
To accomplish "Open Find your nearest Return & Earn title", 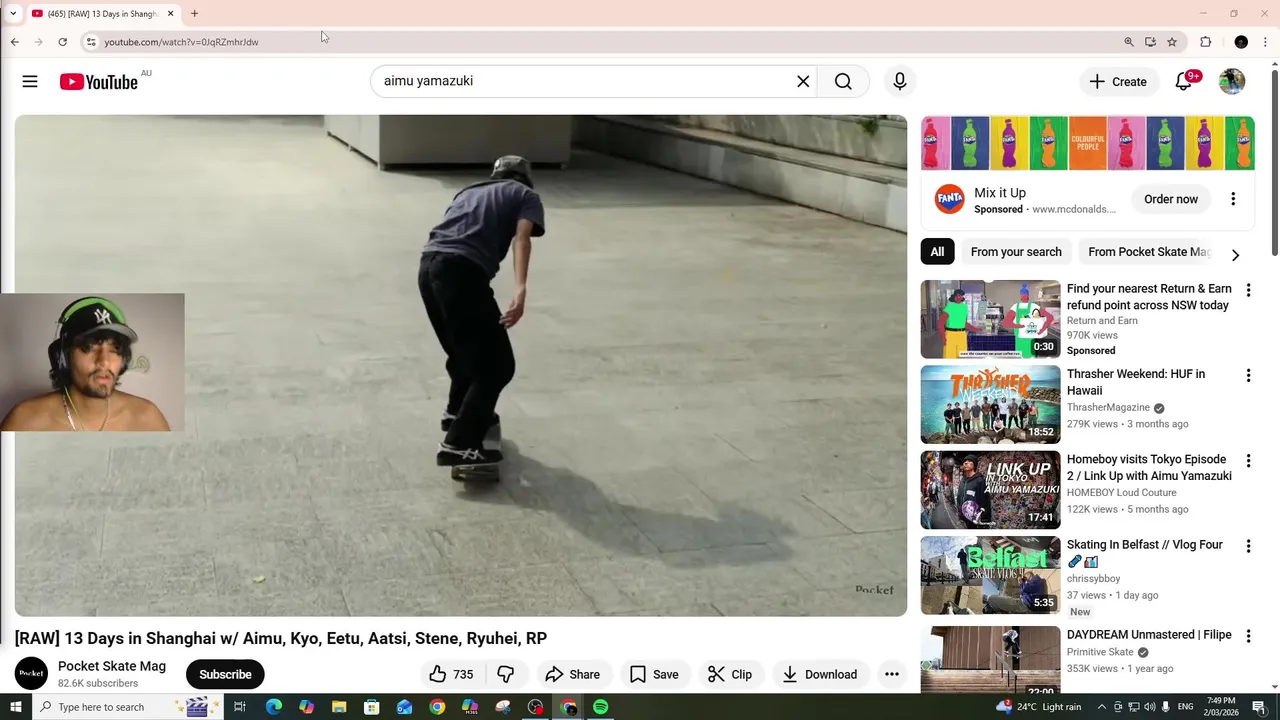I will tap(1149, 297).
